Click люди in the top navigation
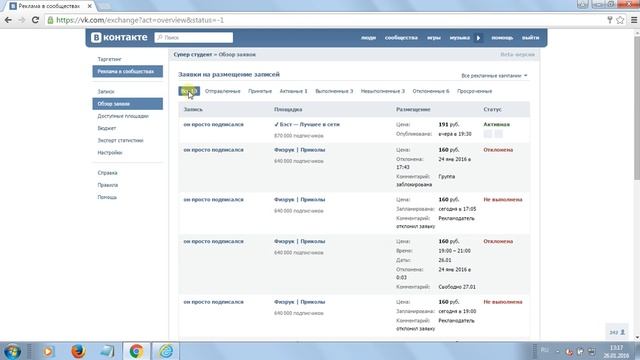Viewport: 640px width, 360px height. click(368, 38)
